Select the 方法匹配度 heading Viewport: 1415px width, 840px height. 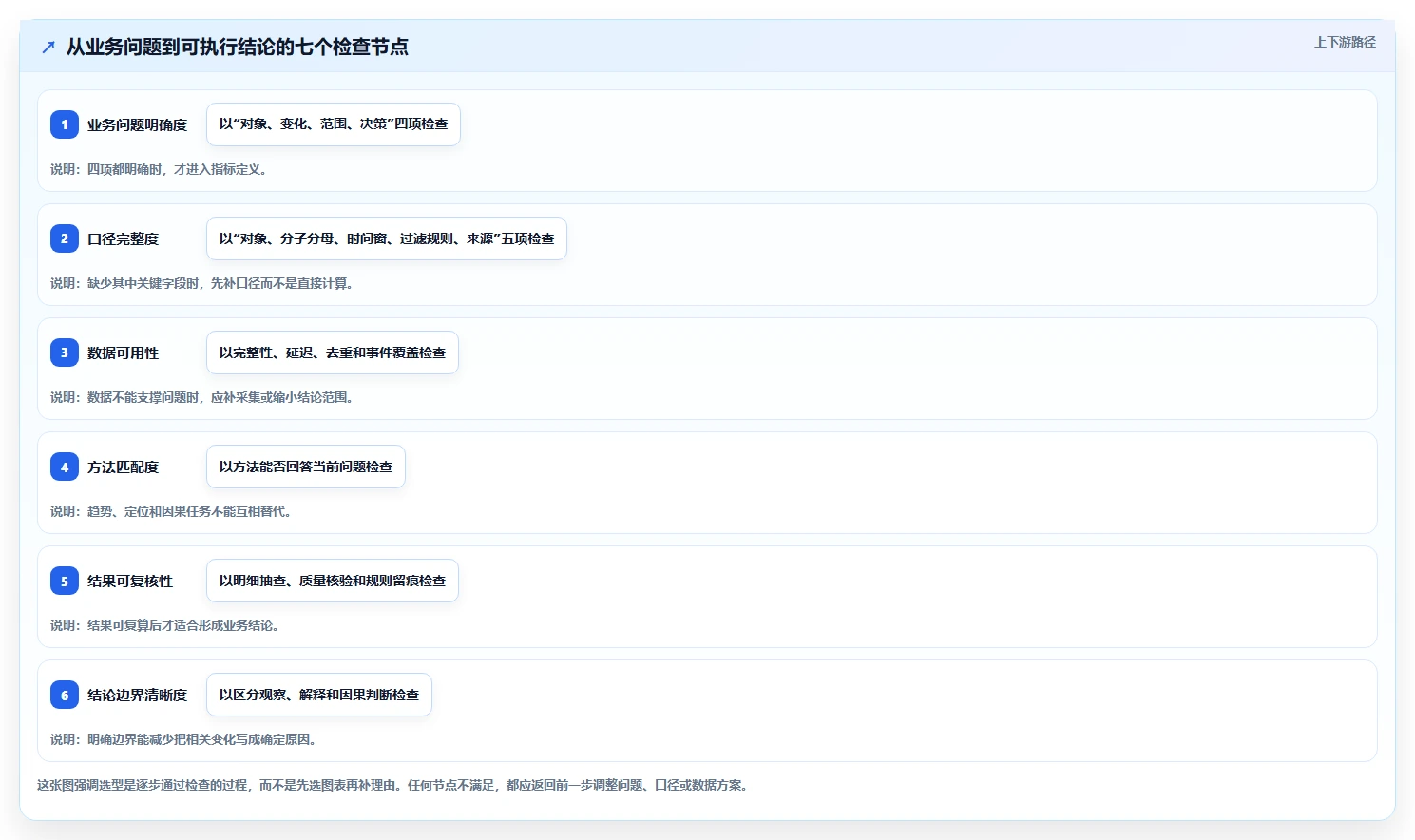[x=123, y=467]
